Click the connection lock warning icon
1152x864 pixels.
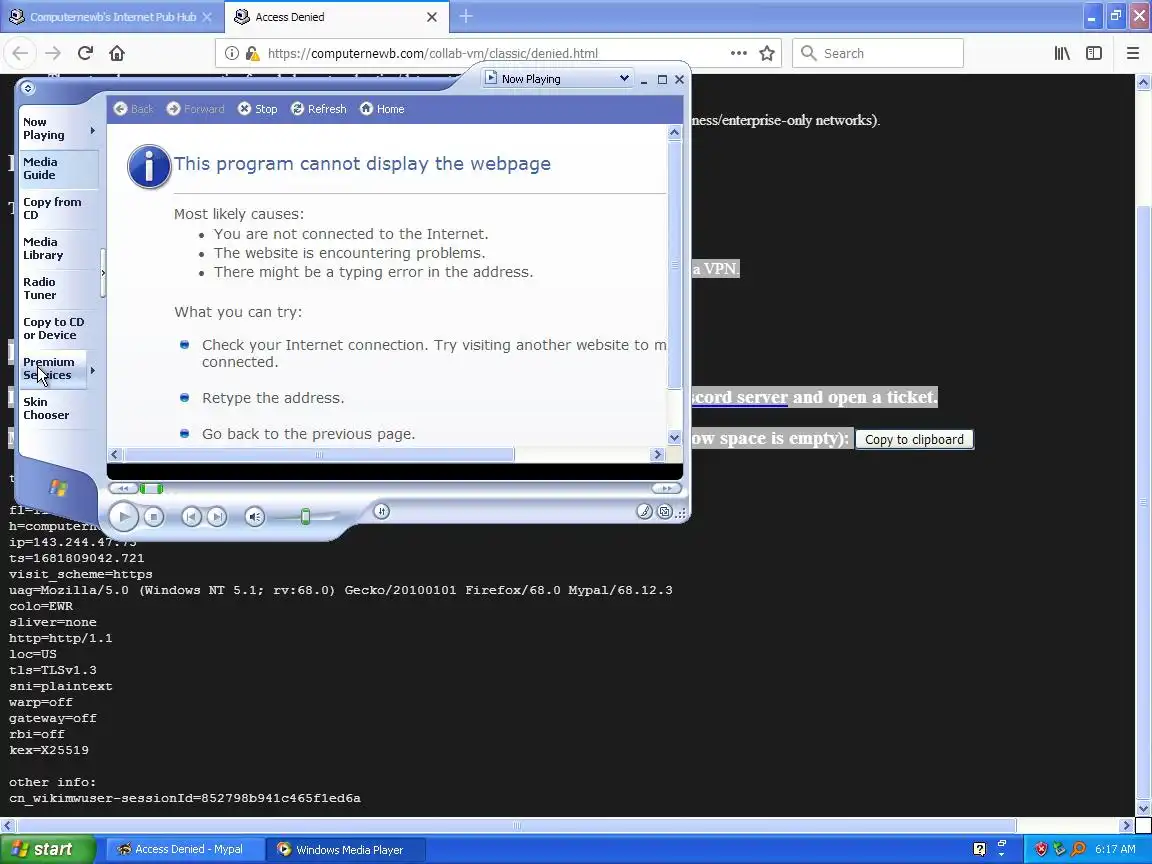pos(252,53)
